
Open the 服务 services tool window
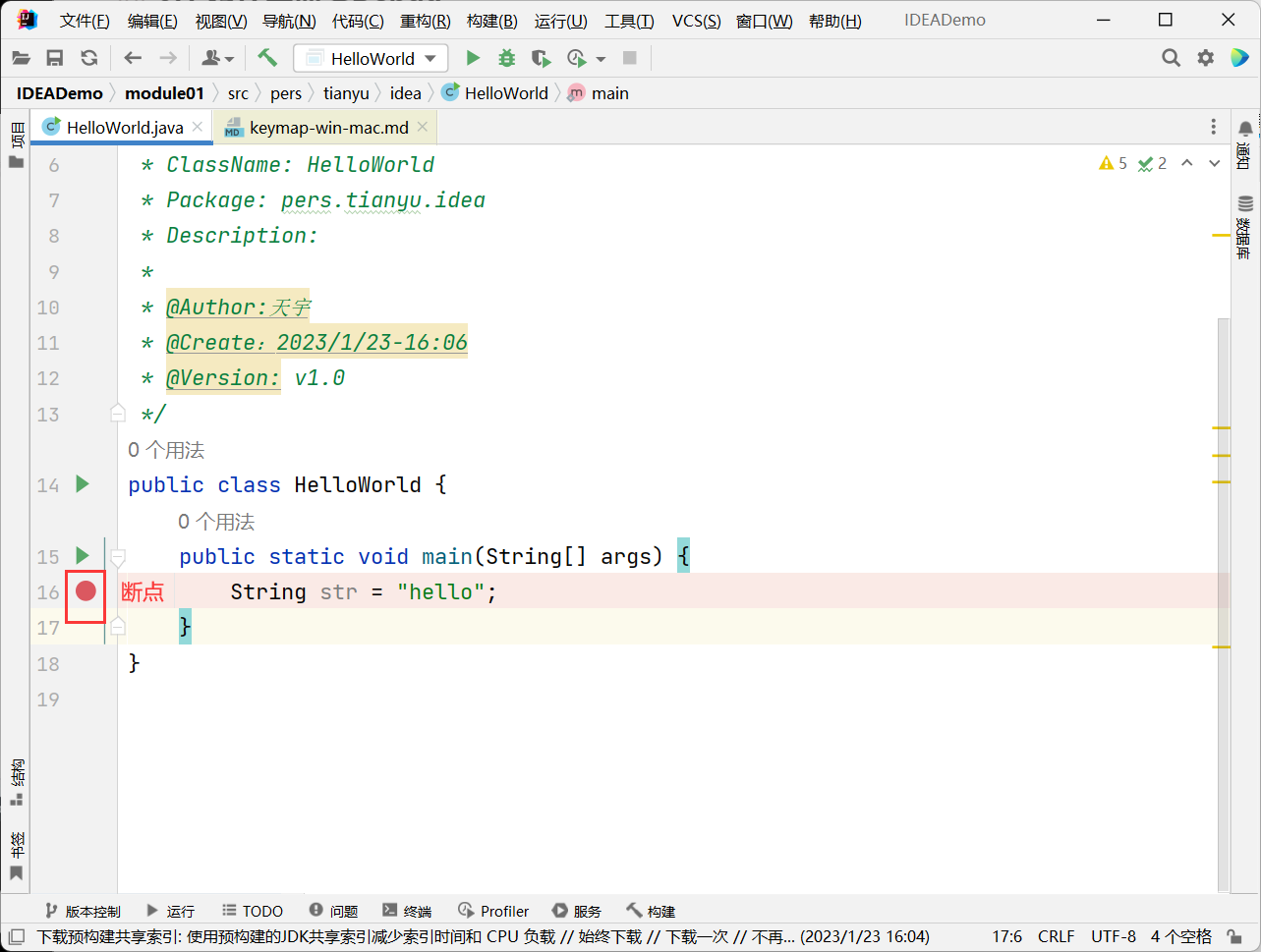pyautogui.click(x=577, y=911)
